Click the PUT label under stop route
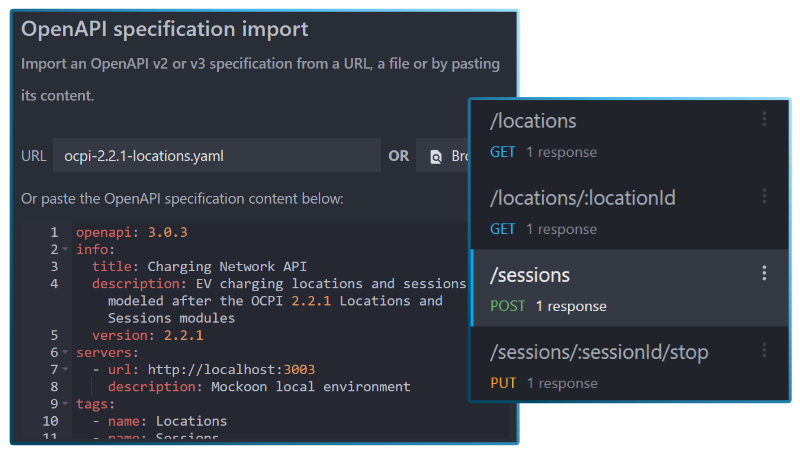800x454 pixels. [x=503, y=383]
